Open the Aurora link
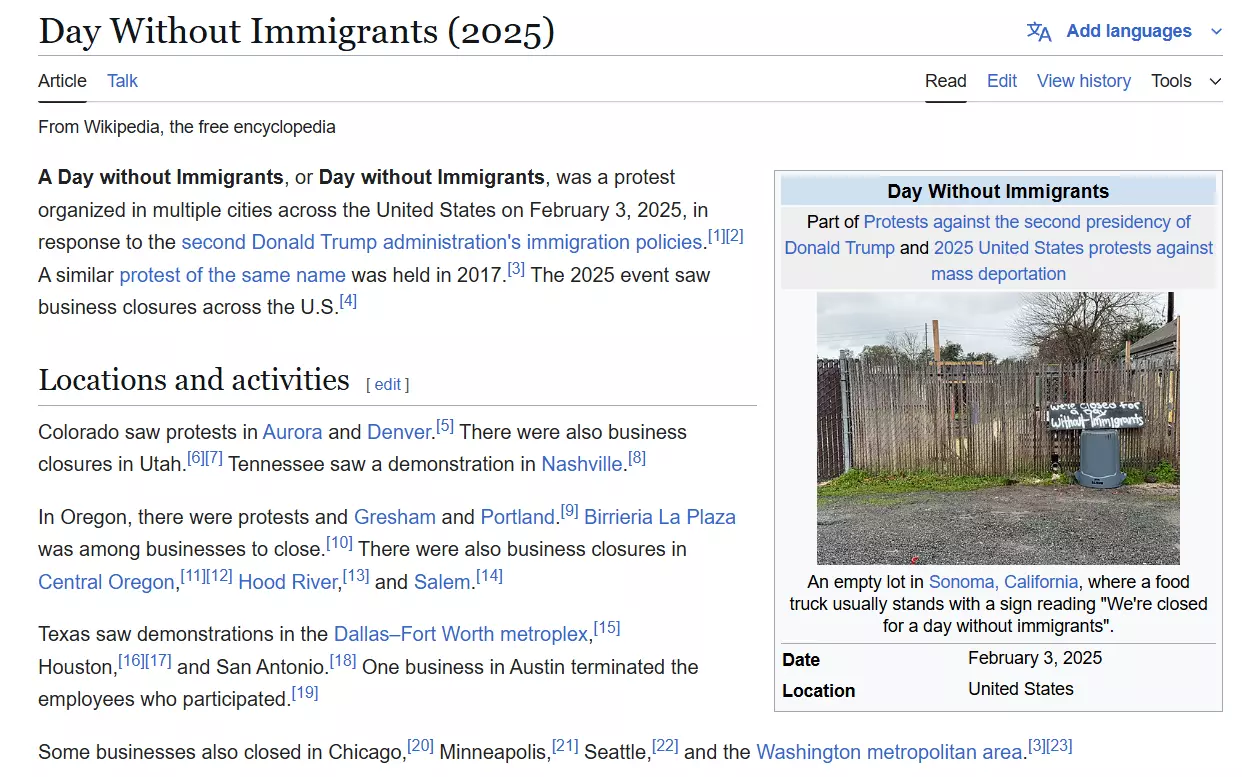 point(292,432)
